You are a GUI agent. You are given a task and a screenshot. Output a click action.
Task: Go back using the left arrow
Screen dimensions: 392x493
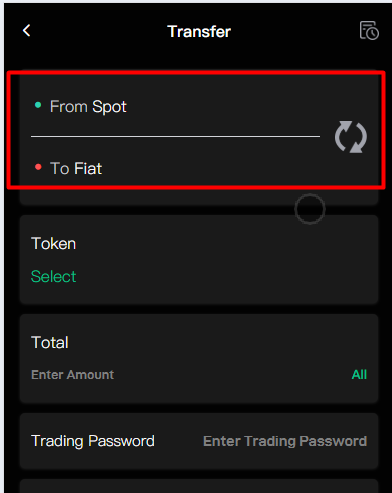tap(27, 31)
